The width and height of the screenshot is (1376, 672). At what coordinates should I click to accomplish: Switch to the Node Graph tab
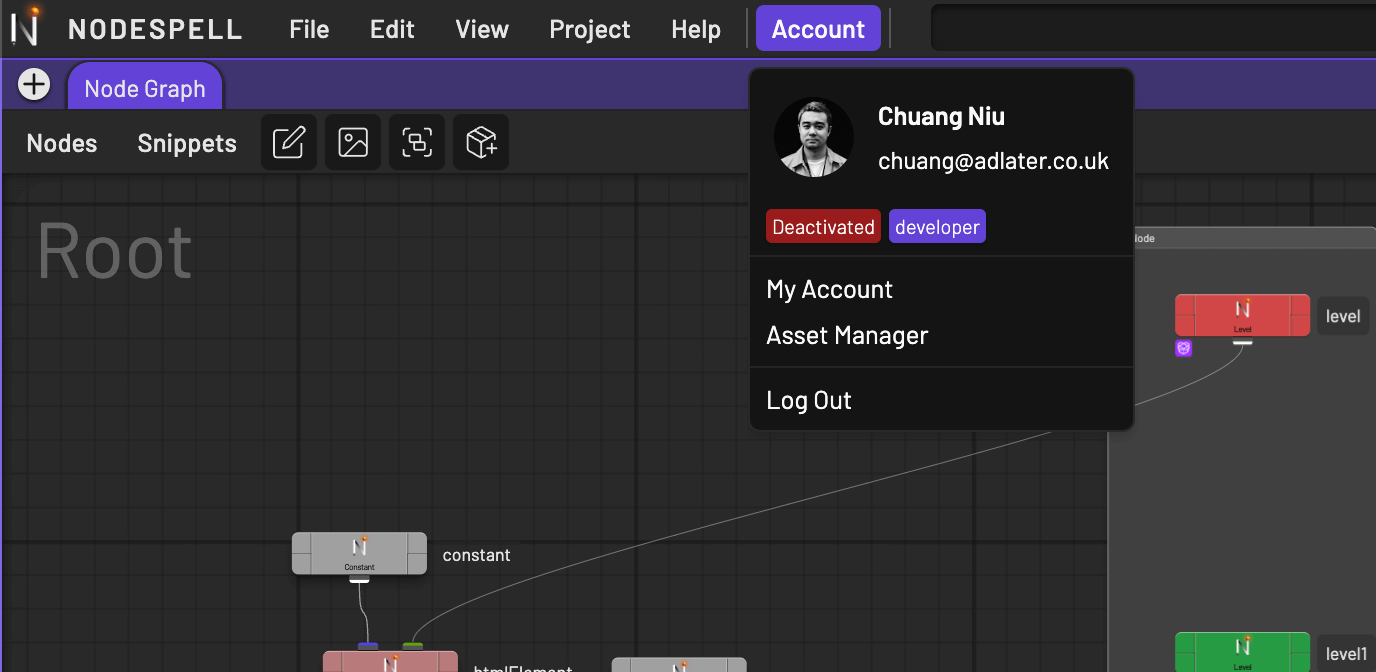(145, 89)
